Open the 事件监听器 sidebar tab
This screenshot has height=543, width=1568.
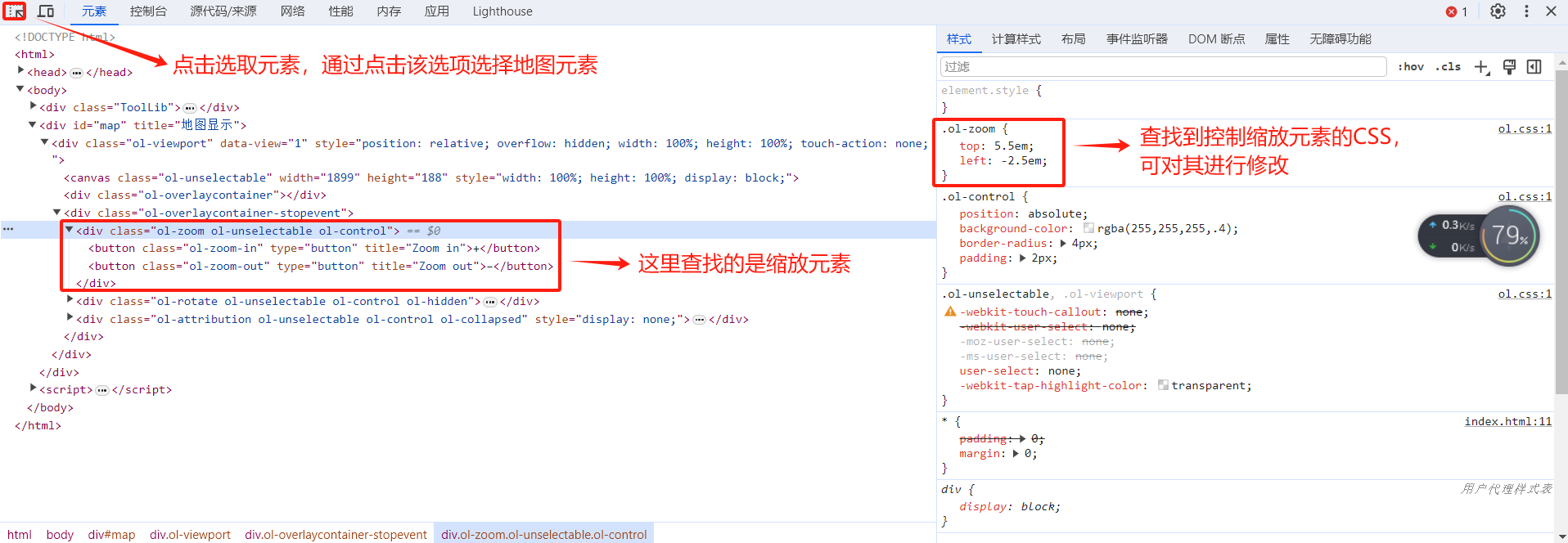(x=1137, y=39)
